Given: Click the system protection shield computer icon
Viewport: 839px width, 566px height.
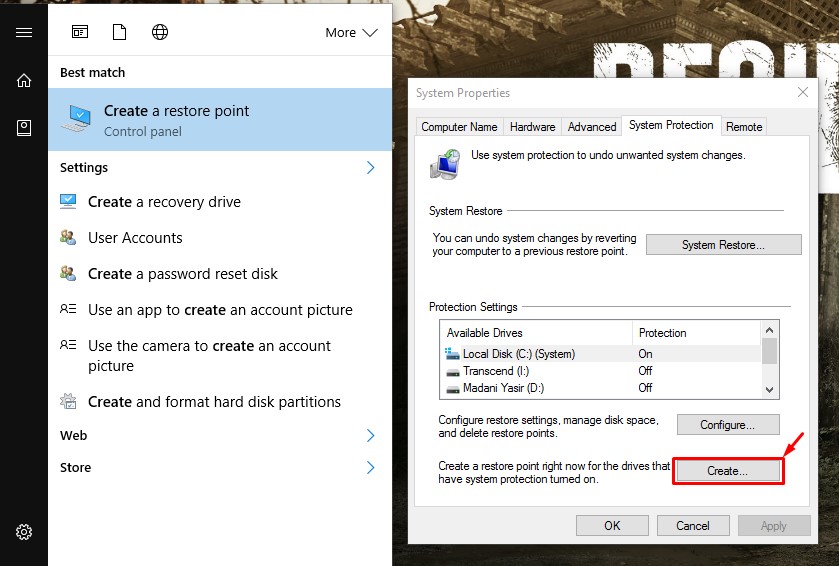Looking at the screenshot, I should click(445, 164).
